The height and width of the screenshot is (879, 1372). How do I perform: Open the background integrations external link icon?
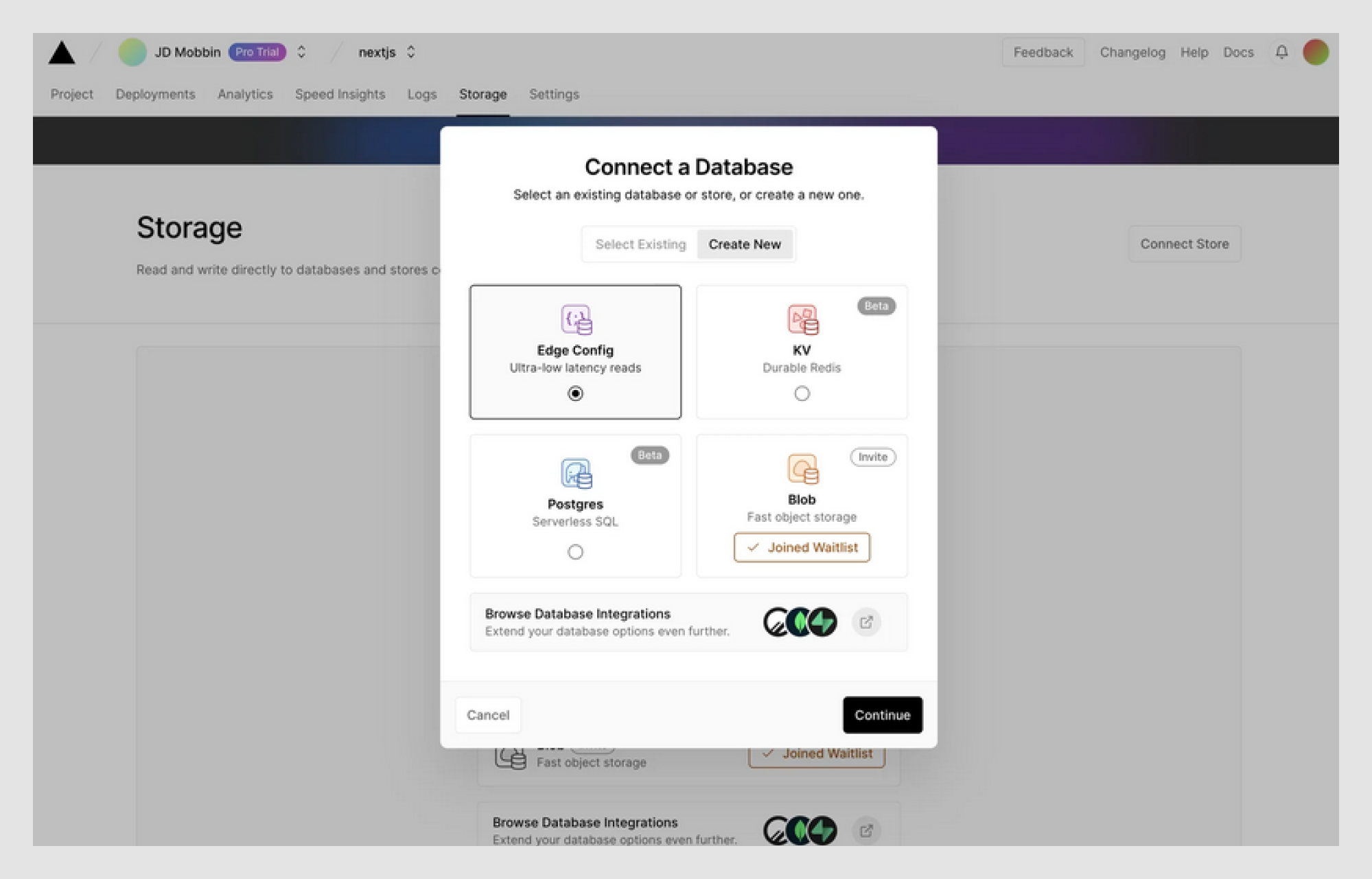pyautogui.click(x=866, y=831)
